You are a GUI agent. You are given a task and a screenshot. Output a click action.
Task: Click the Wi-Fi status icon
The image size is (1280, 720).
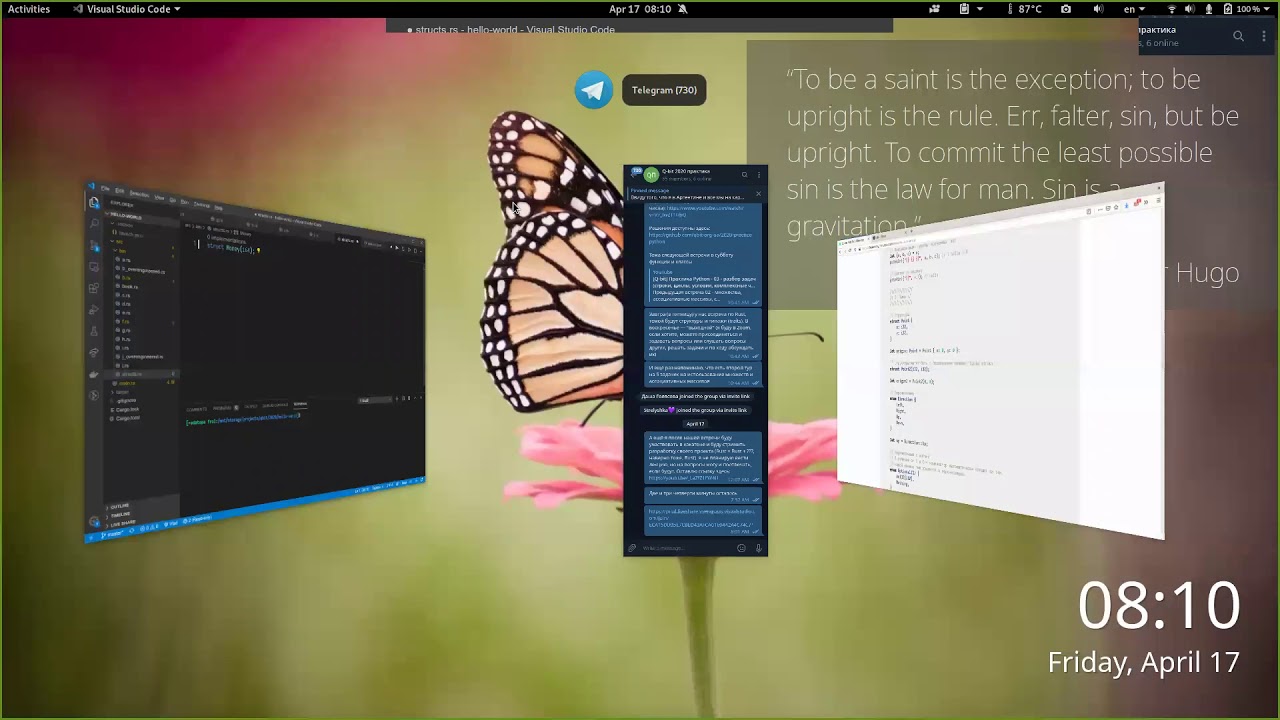click(x=1172, y=9)
